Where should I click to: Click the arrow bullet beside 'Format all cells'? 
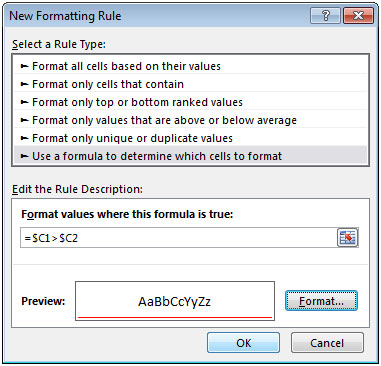coord(24,66)
